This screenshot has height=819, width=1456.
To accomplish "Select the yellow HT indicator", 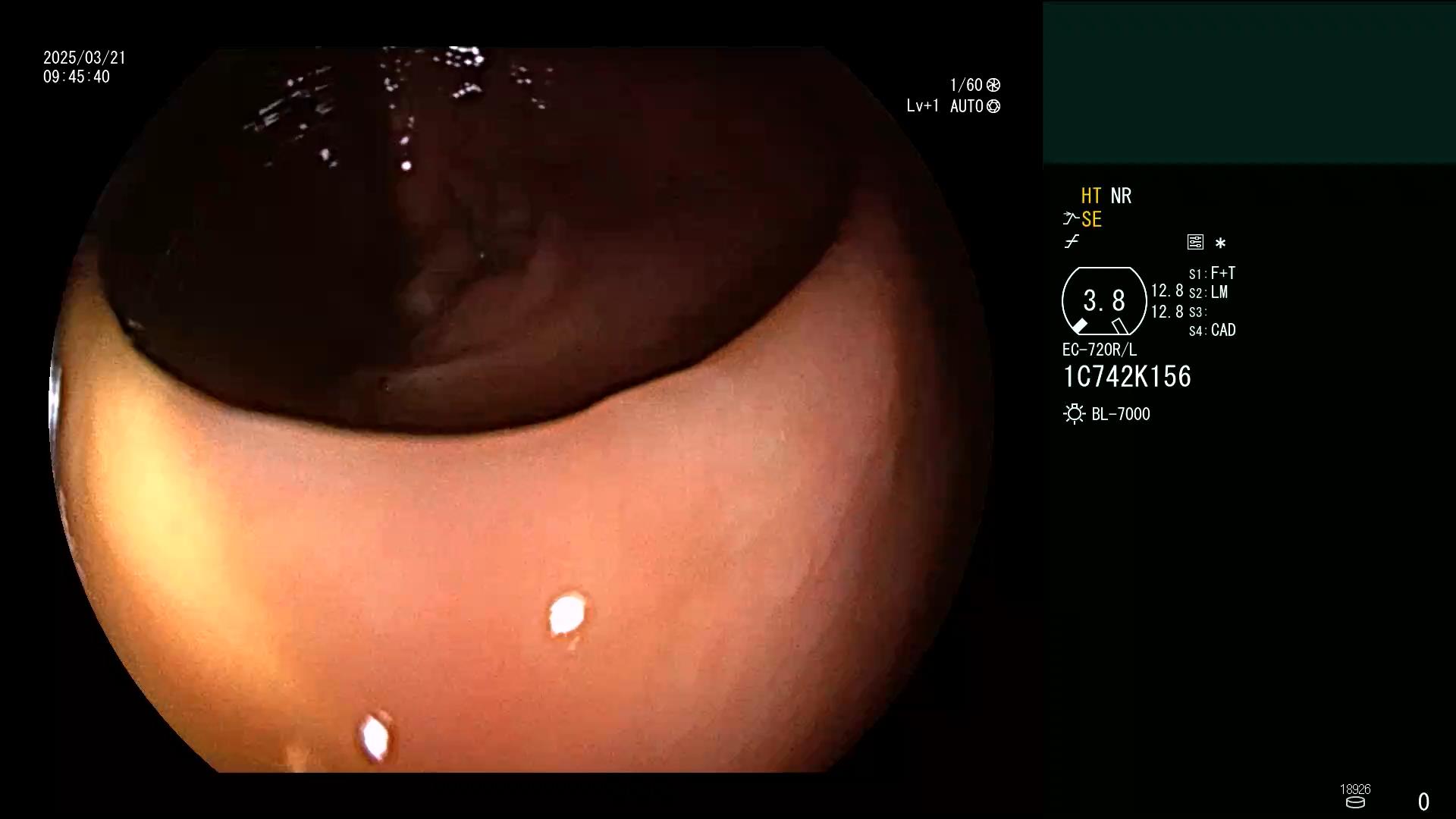I will pyautogui.click(x=1090, y=196).
